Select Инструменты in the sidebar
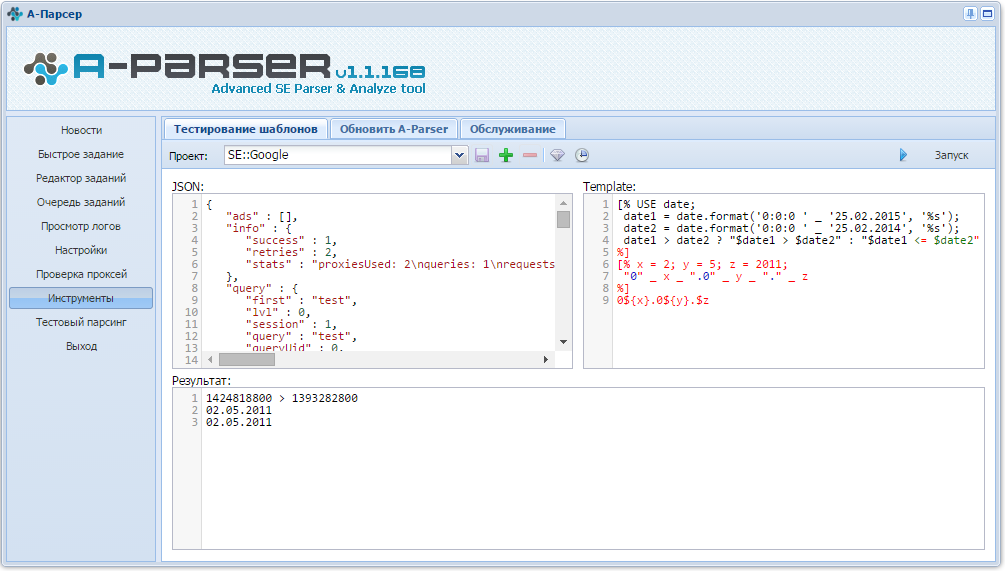The image size is (1005, 571). [x=81, y=298]
